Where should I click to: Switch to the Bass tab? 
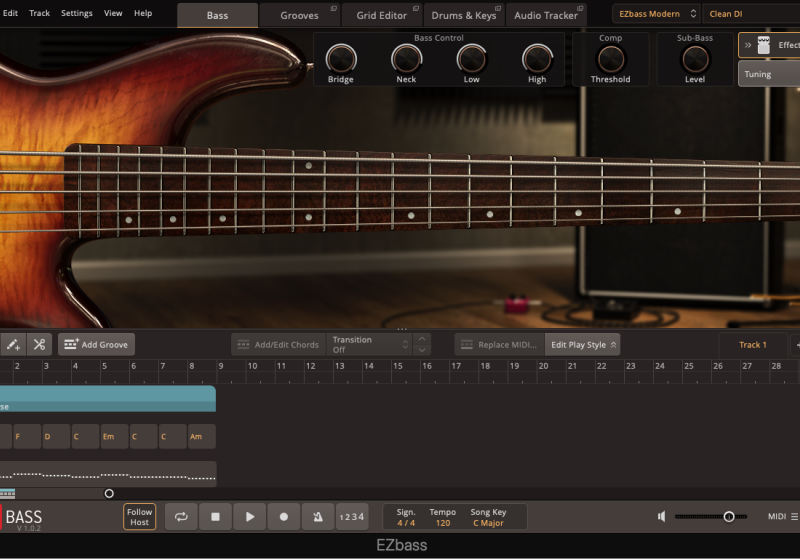217,15
